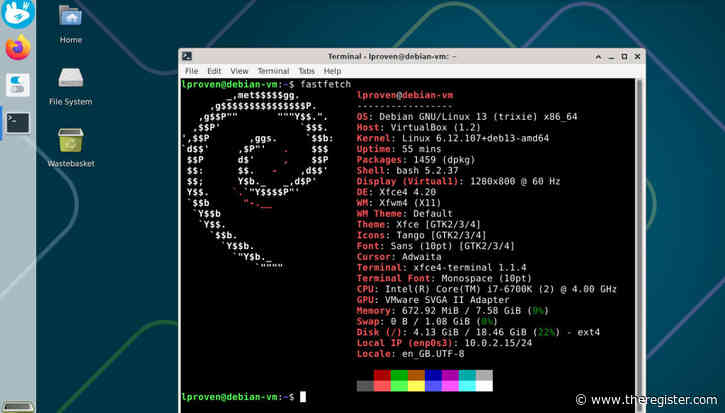Viewport: 725px width, 413px height.
Task: Open the View menu in Terminal
Action: pyautogui.click(x=239, y=71)
